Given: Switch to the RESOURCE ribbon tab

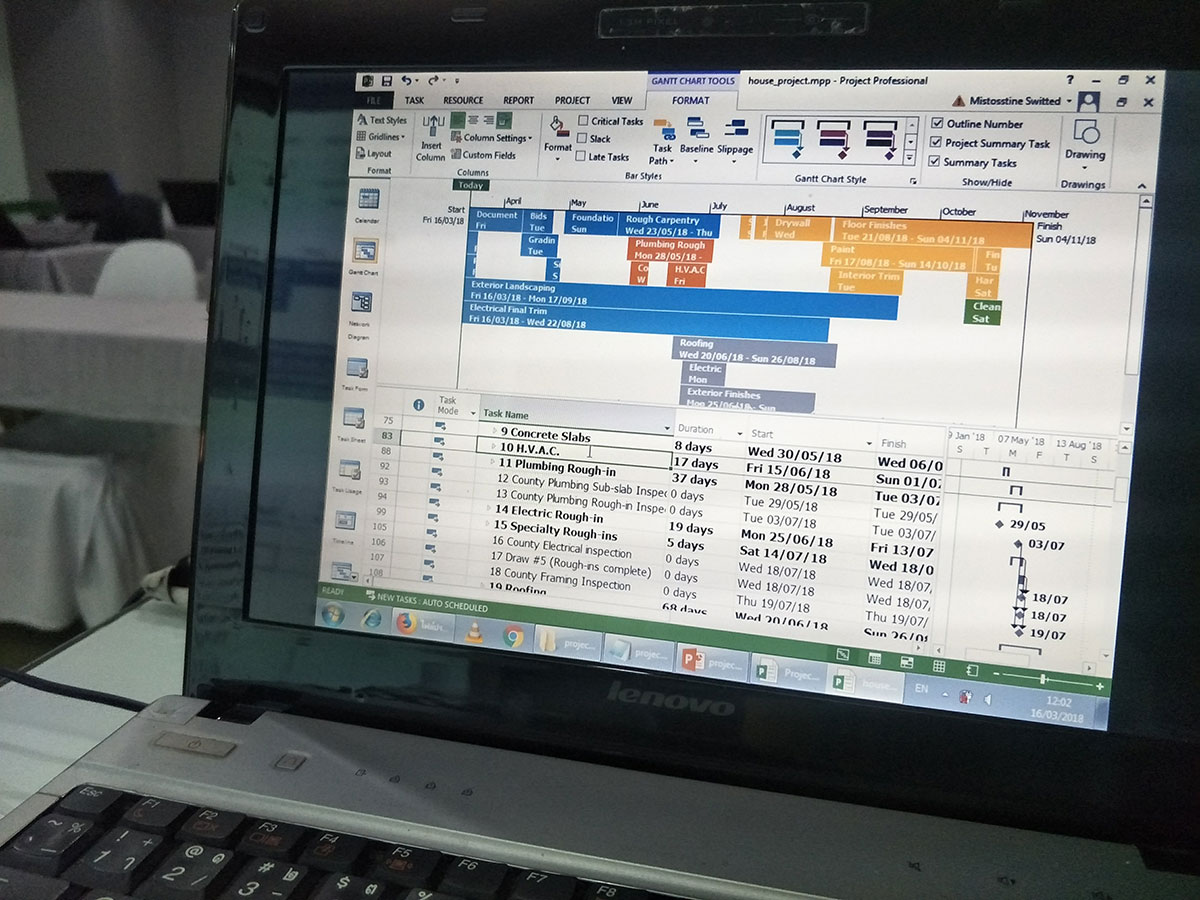Looking at the screenshot, I should click(x=463, y=100).
